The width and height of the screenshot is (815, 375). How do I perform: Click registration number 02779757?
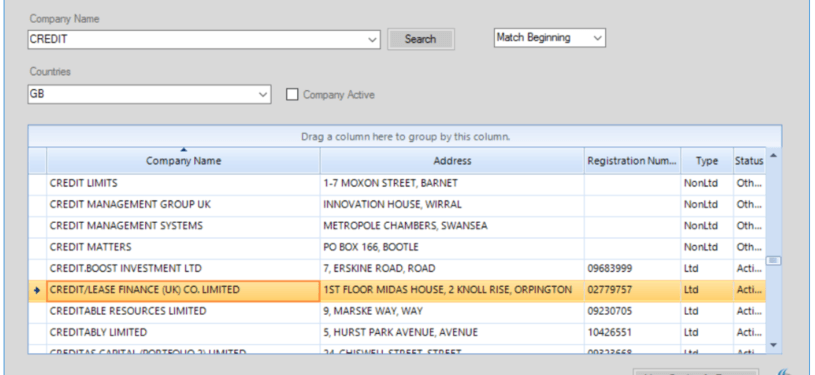coord(610,290)
